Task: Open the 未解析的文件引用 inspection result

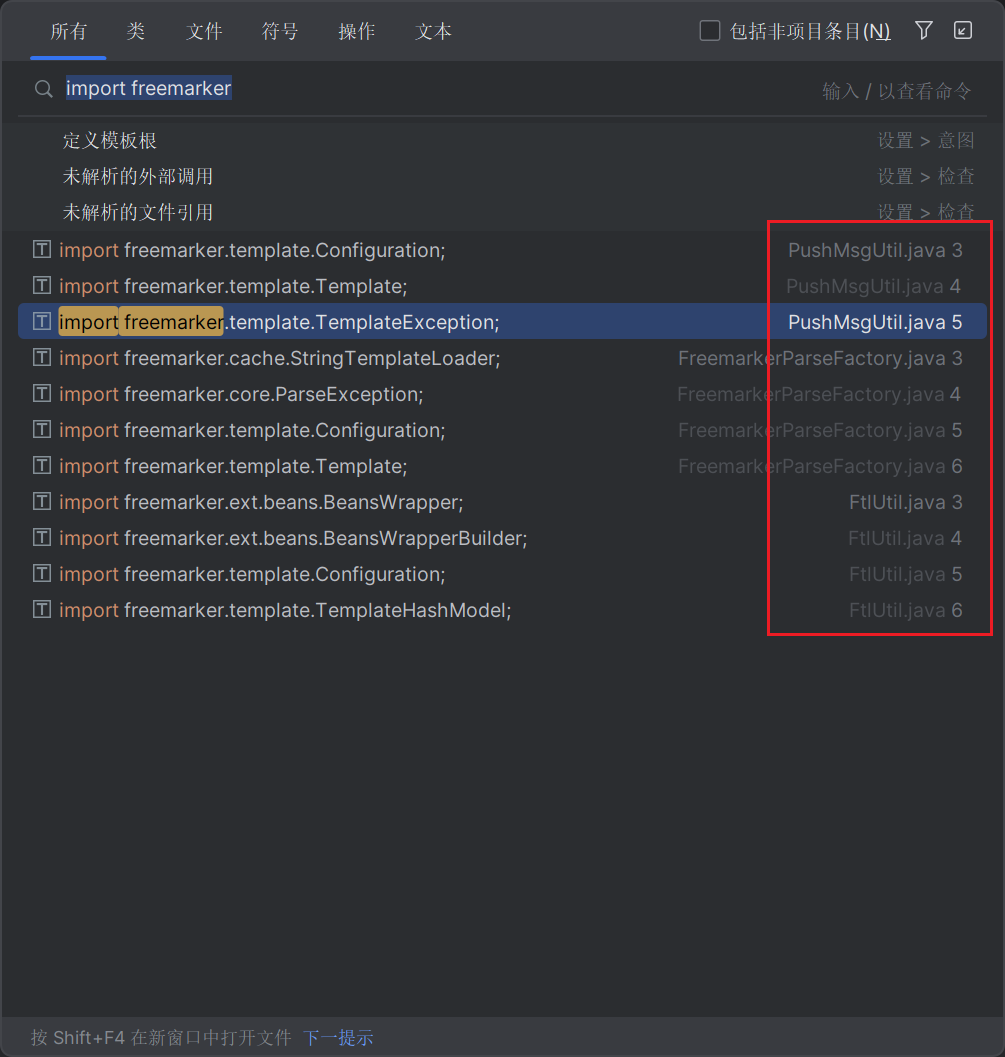Action: point(138,213)
